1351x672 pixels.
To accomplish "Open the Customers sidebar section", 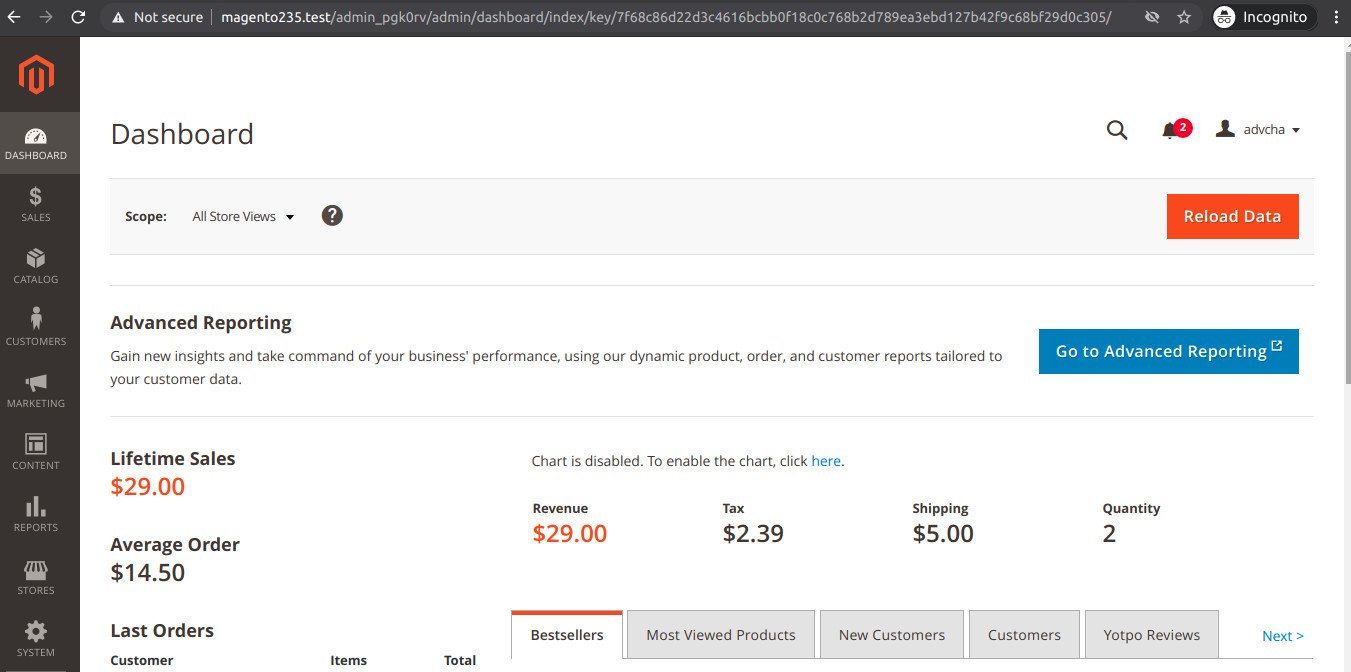I will pos(36,328).
